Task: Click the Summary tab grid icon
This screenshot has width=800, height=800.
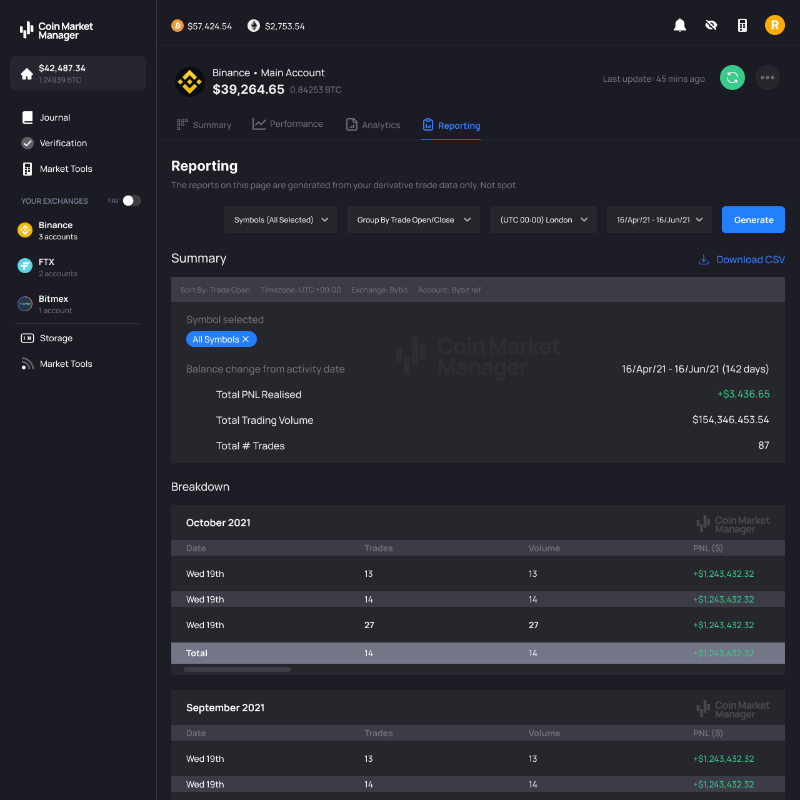Action: pos(182,124)
